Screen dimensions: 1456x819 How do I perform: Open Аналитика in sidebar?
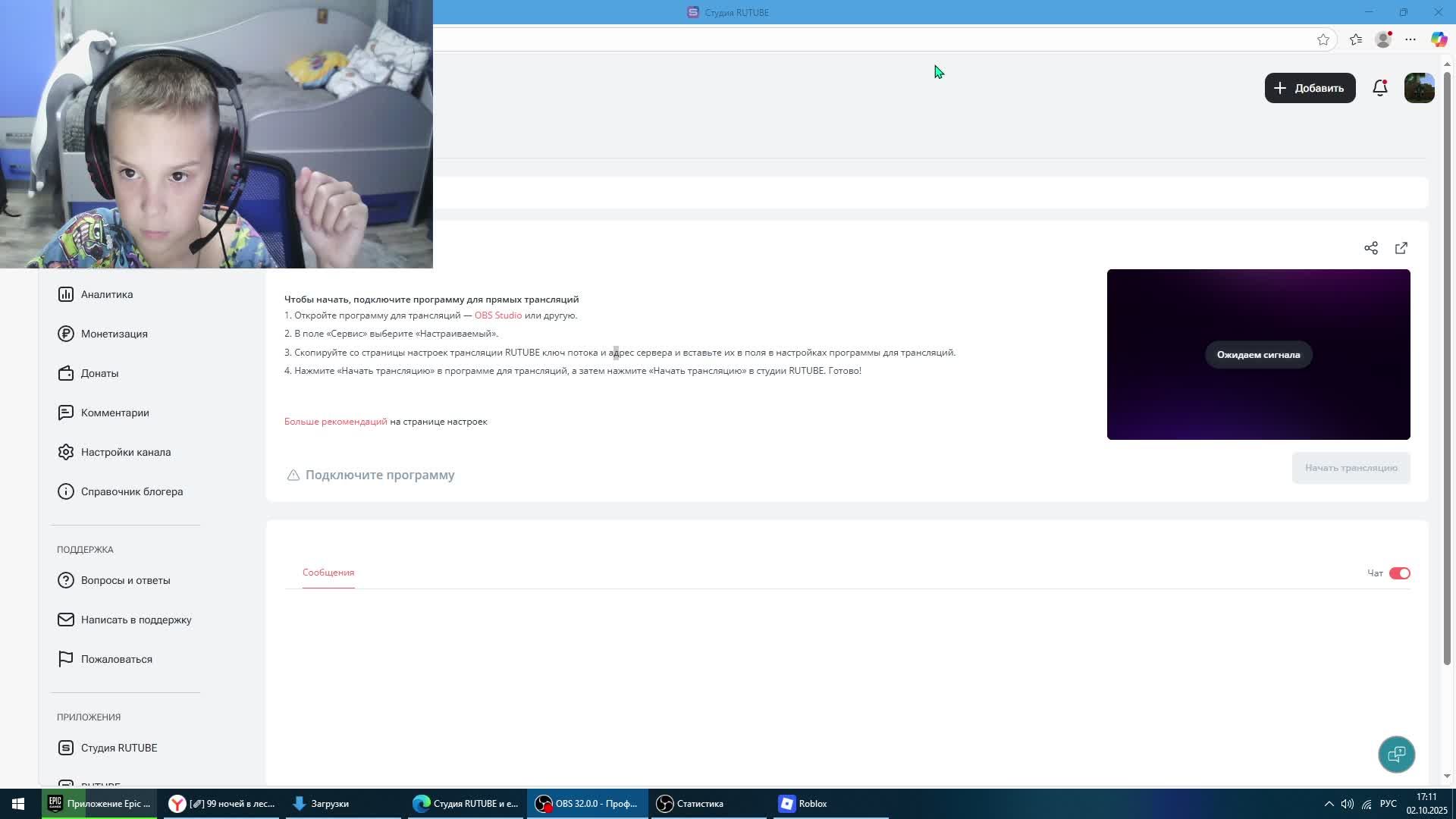[x=106, y=294]
